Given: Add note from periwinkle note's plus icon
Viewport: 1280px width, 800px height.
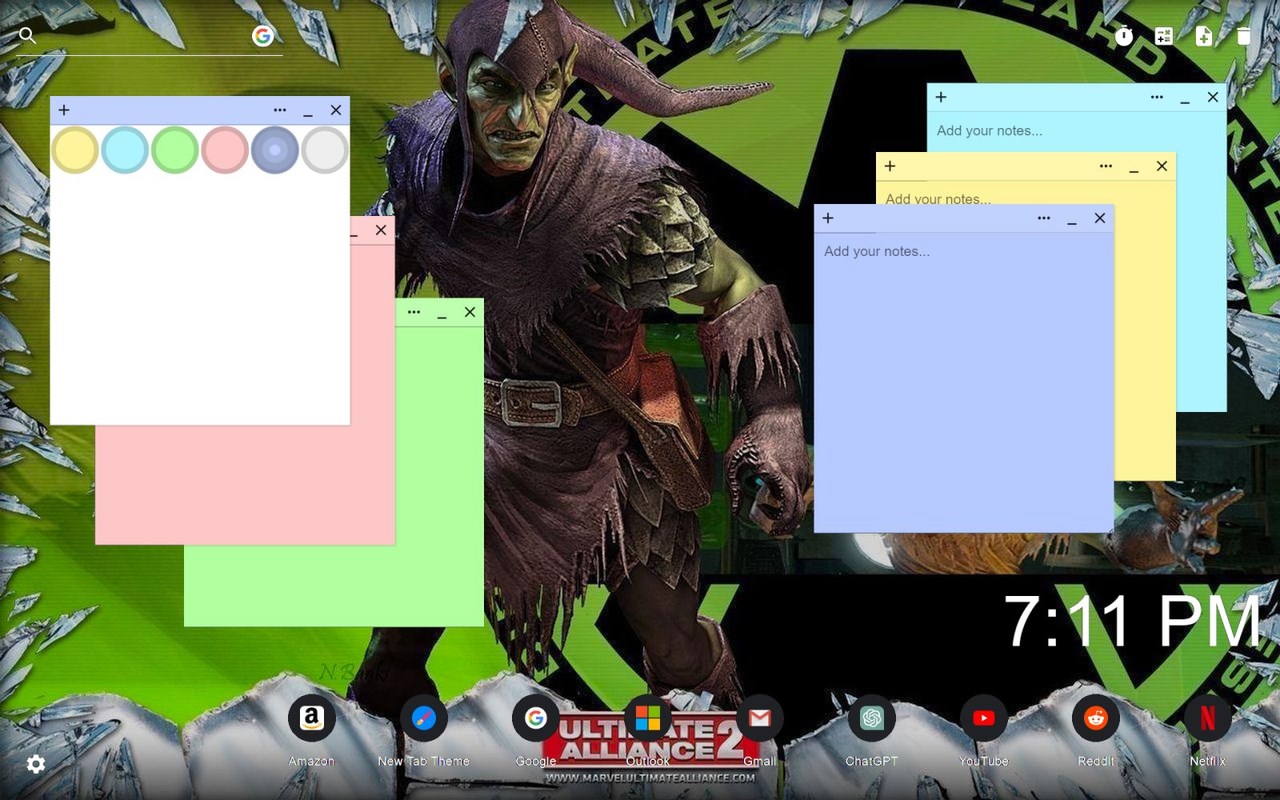Looking at the screenshot, I should tap(828, 218).
